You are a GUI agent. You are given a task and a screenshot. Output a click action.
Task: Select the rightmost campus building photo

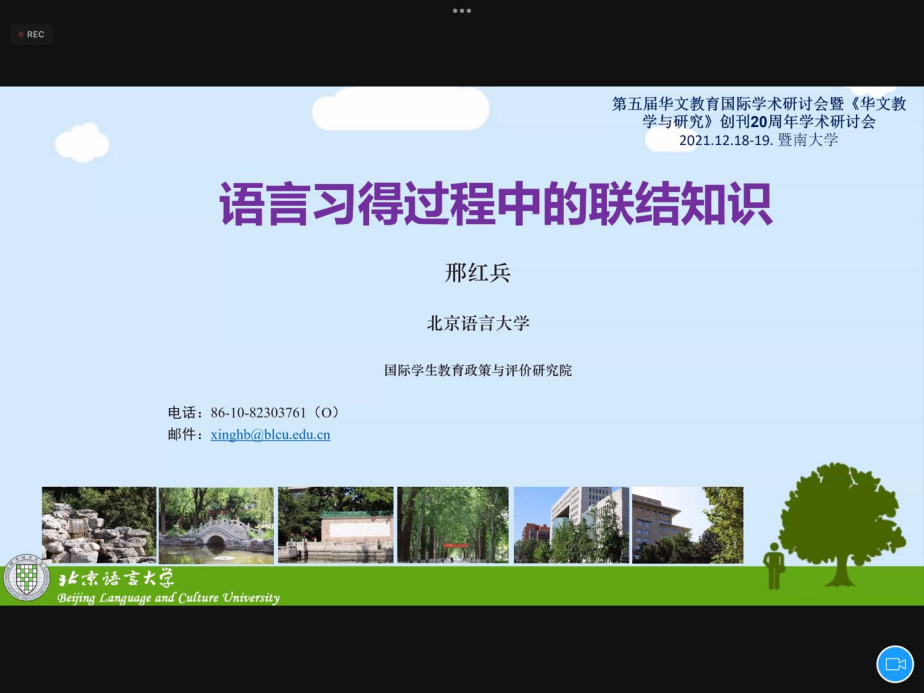tap(688, 525)
